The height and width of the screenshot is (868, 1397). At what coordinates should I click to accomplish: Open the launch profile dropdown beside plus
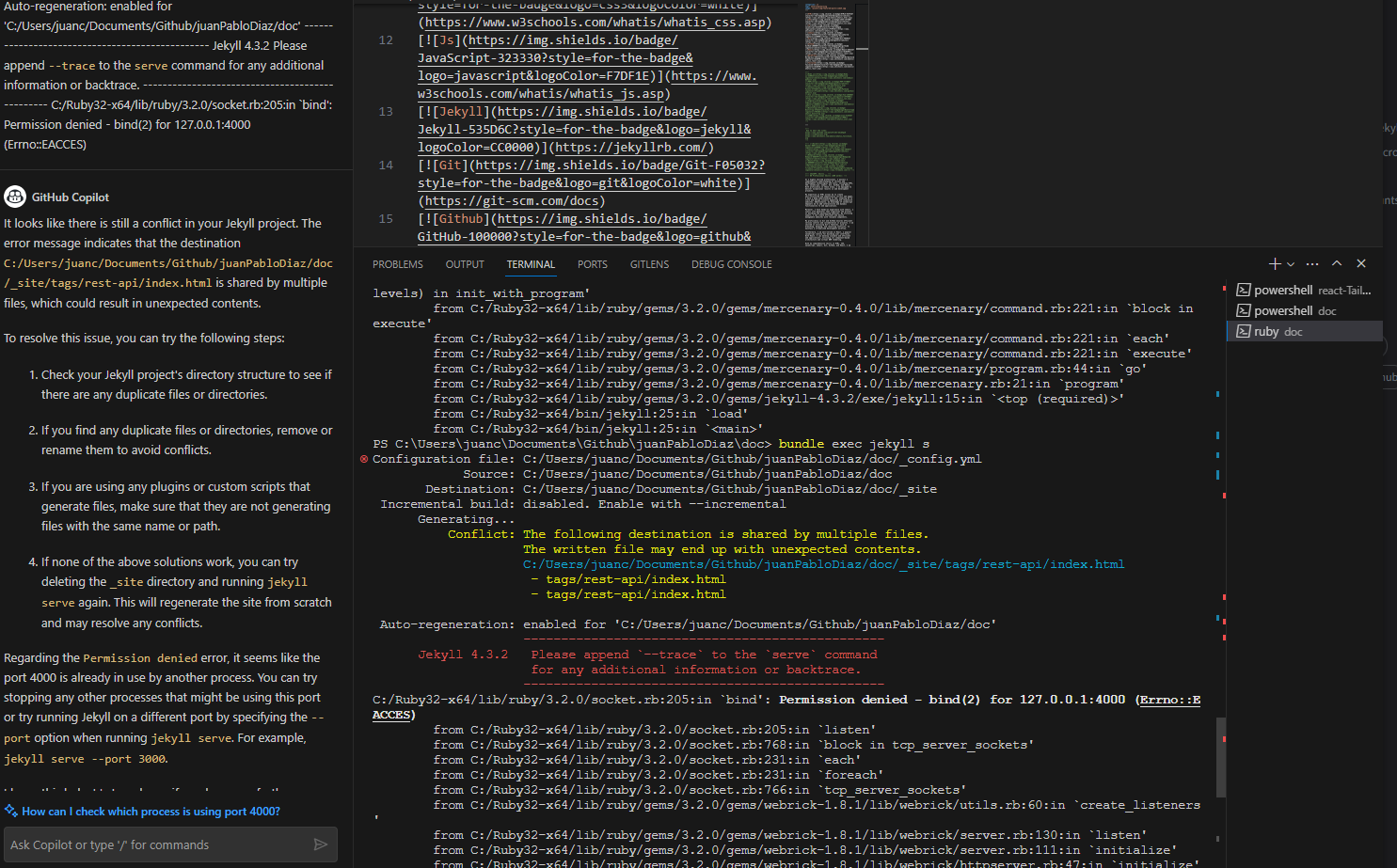1291,264
